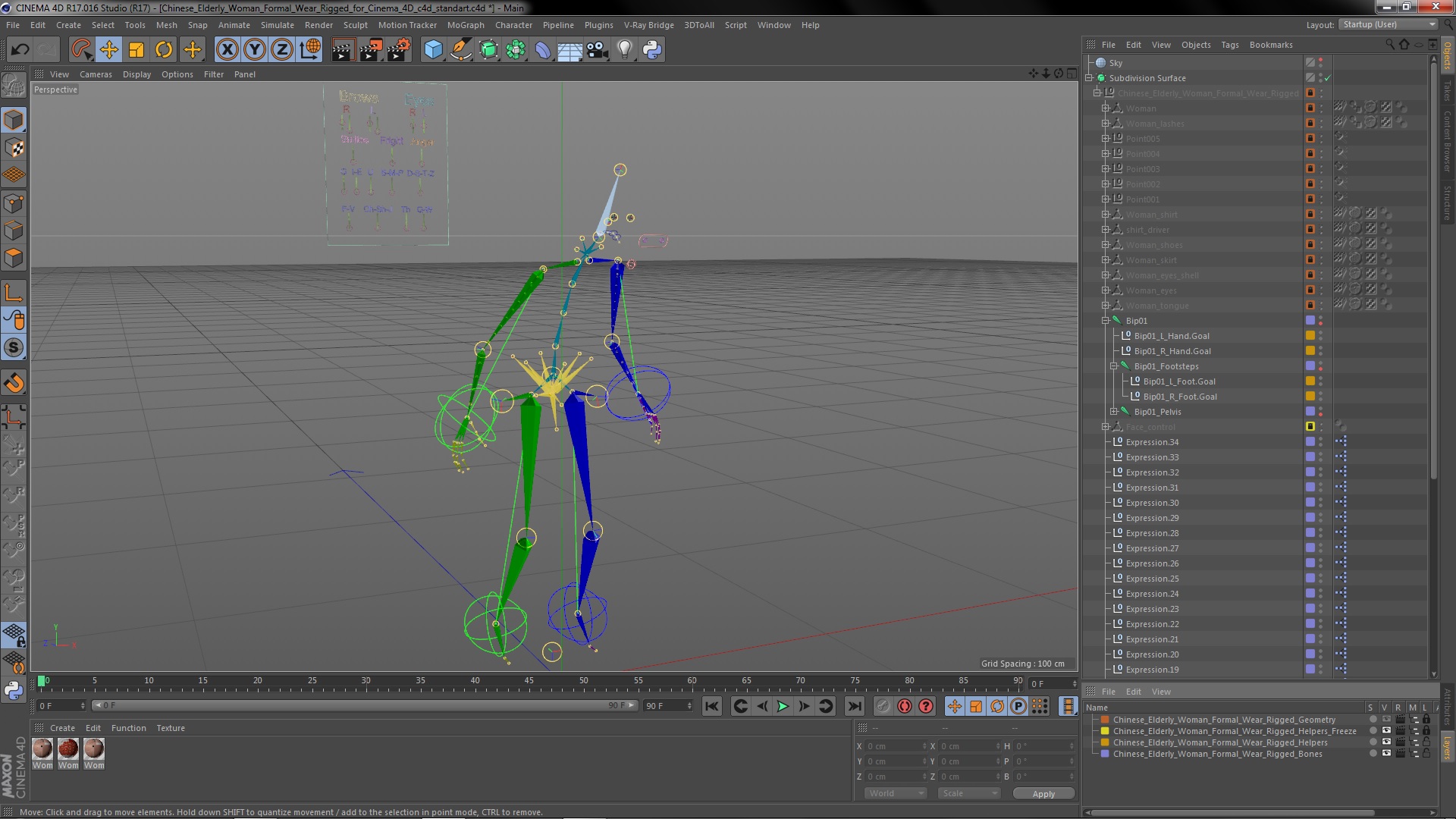This screenshot has width=1456, height=819.
Task: Select the Live Selection tool
Action: tap(81, 50)
